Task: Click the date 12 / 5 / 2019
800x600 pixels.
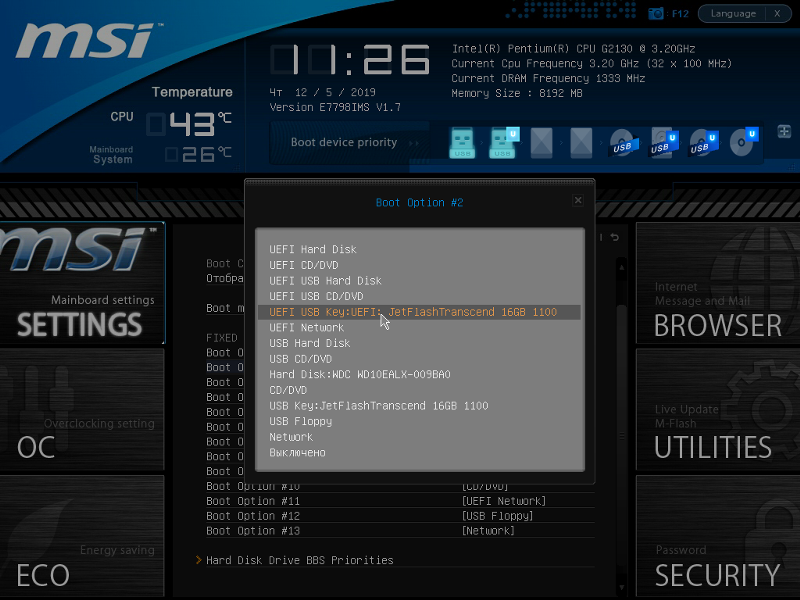Action: tap(335, 92)
